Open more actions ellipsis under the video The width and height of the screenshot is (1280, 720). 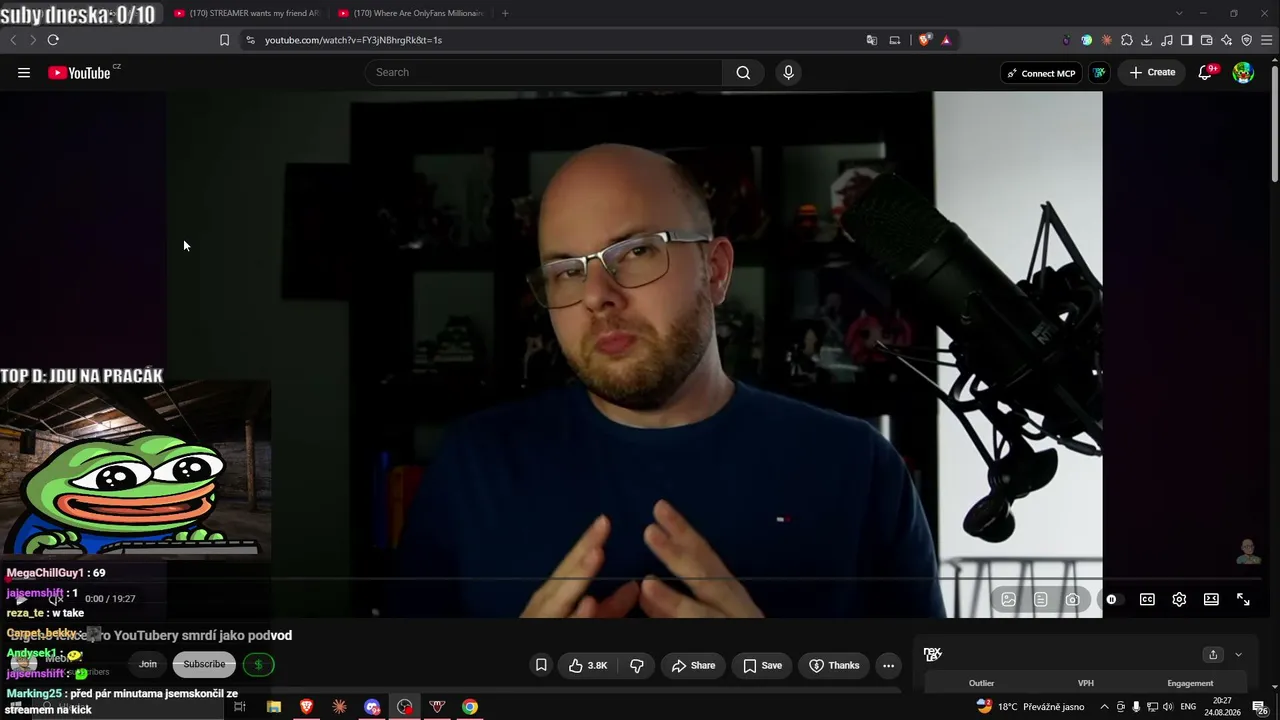[888, 665]
